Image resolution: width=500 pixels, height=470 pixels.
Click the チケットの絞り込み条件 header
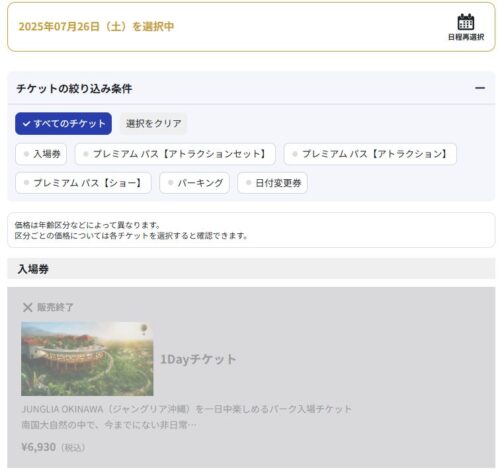(x=74, y=89)
